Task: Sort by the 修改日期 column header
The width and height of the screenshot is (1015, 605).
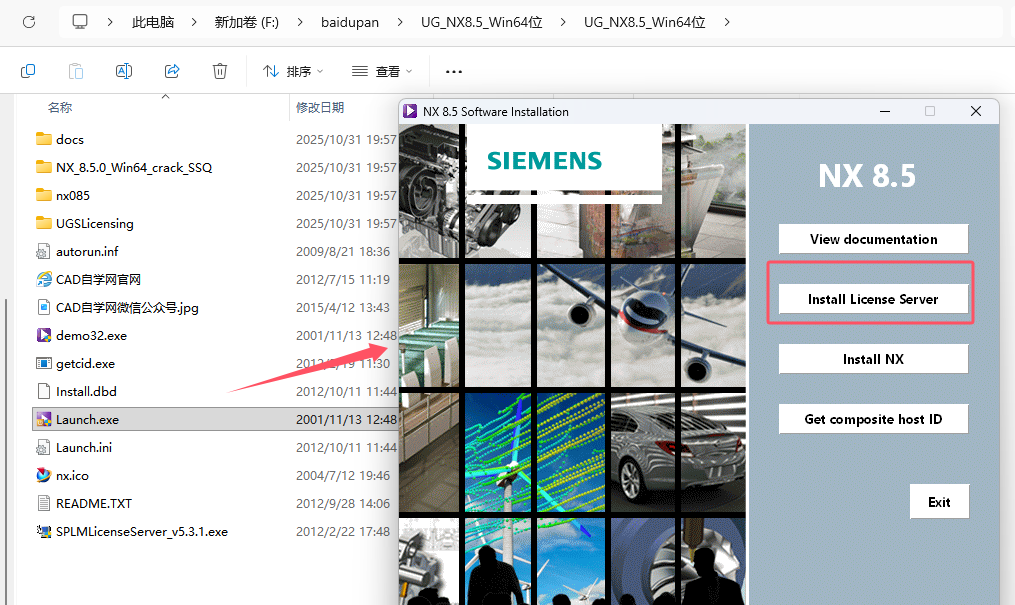Action: pyautogui.click(x=320, y=107)
